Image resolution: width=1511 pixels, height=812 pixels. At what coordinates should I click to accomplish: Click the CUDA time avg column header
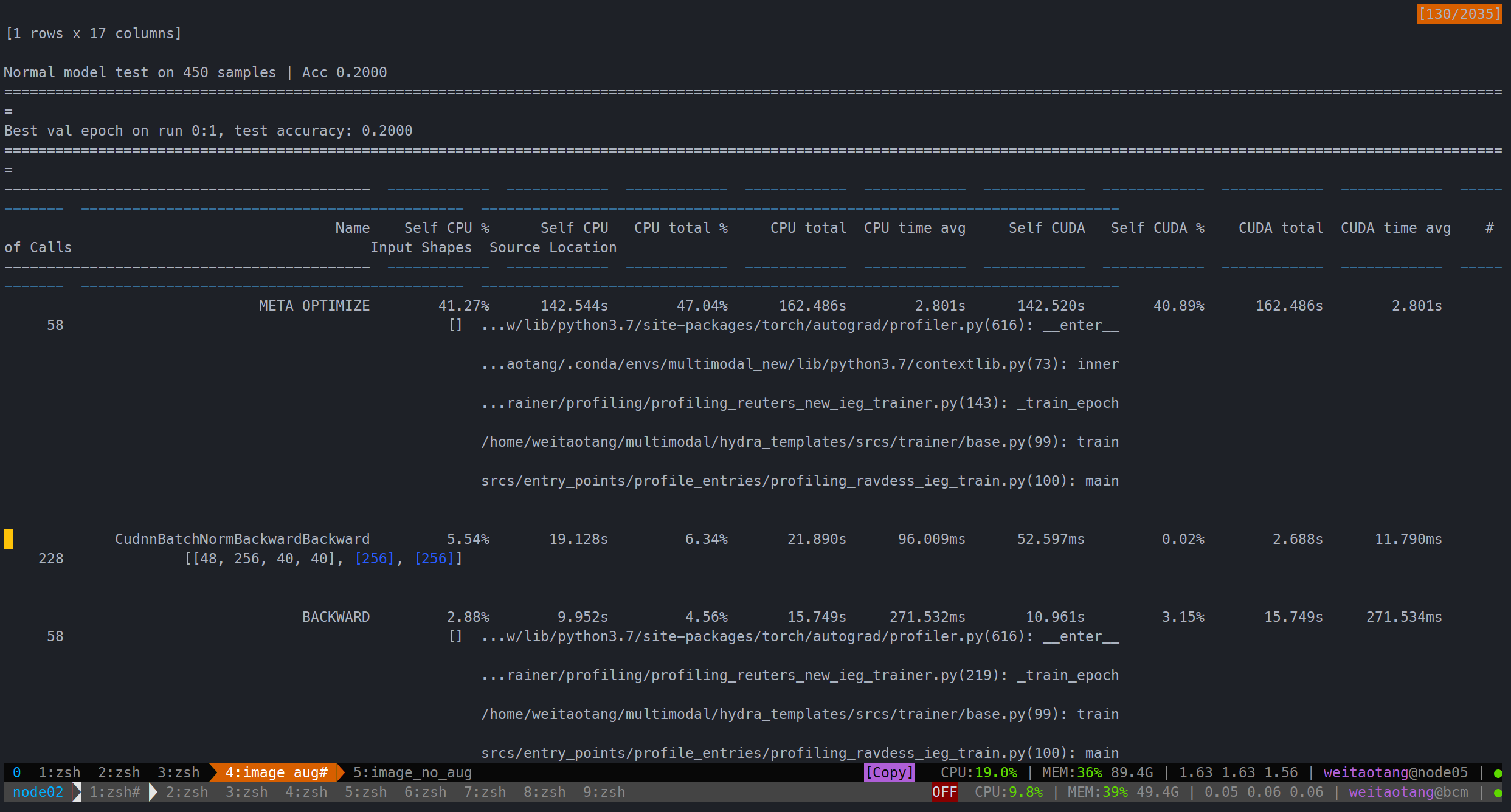(x=1396, y=228)
